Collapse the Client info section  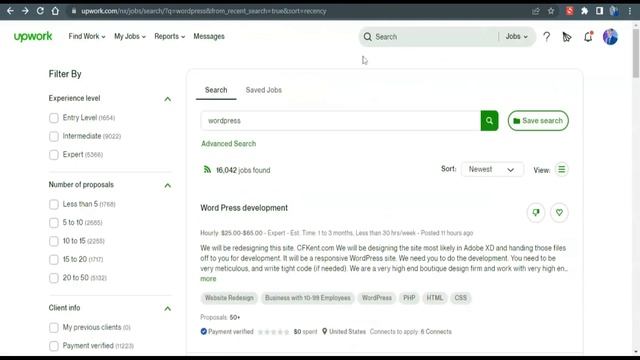pos(167,309)
